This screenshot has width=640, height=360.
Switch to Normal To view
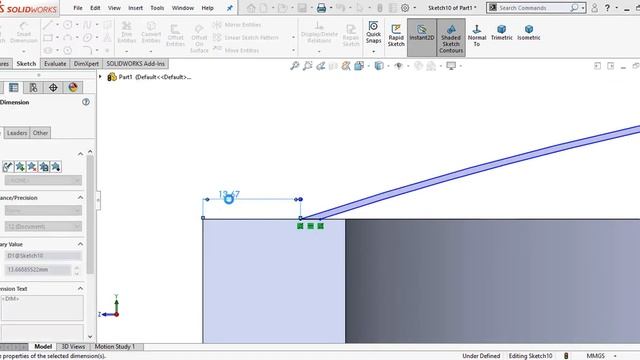tap(477, 35)
